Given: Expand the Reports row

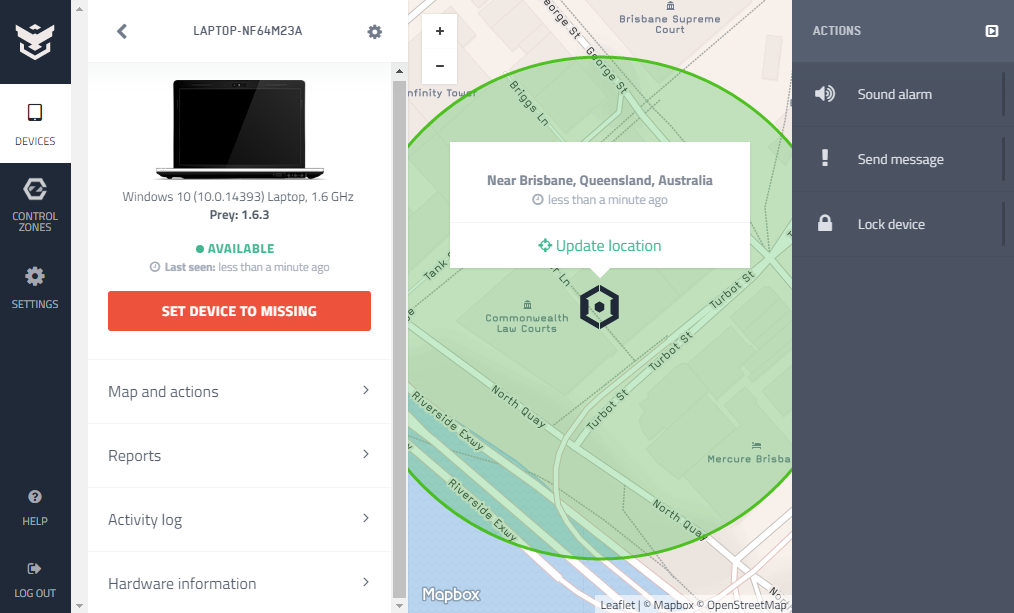Looking at the screenshot, I should 239,455.
